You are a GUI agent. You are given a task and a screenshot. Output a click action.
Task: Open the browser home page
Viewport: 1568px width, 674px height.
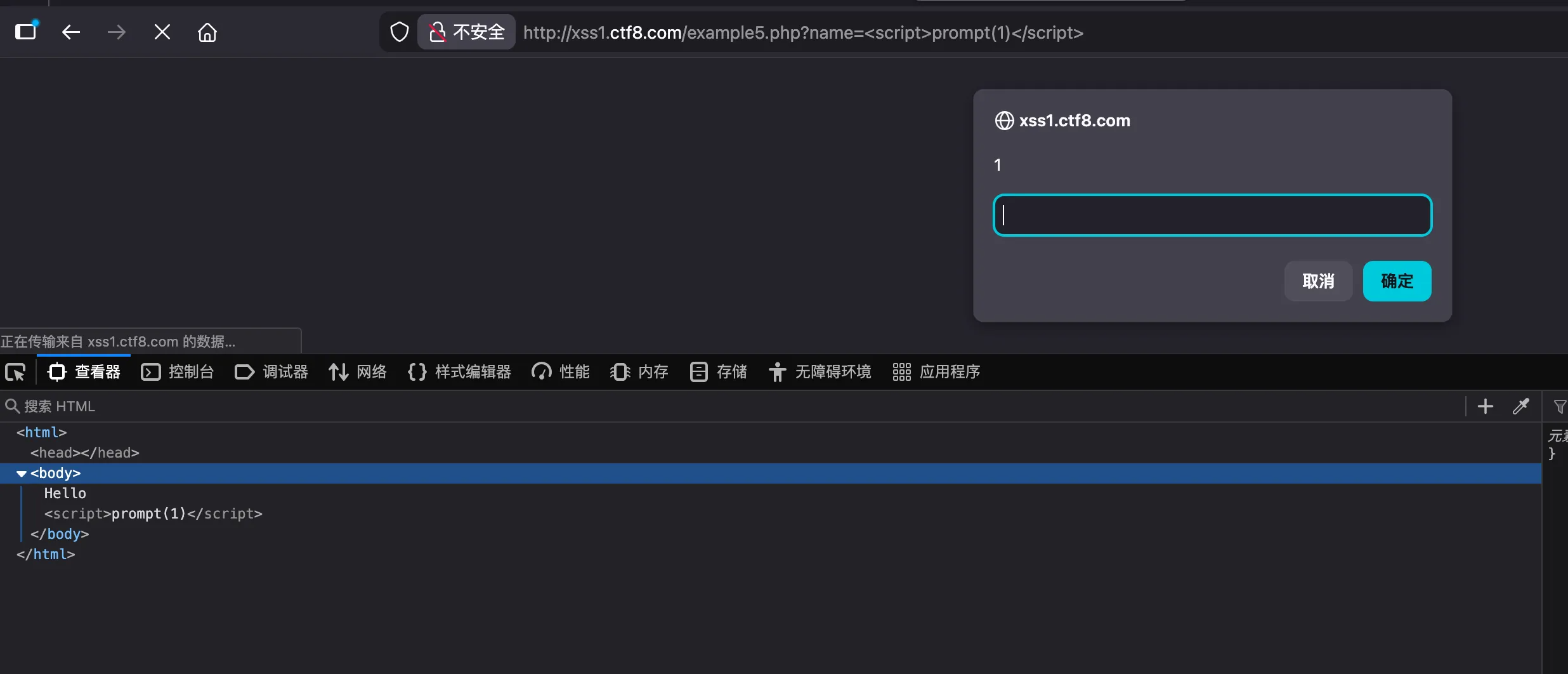click(207, 32)
